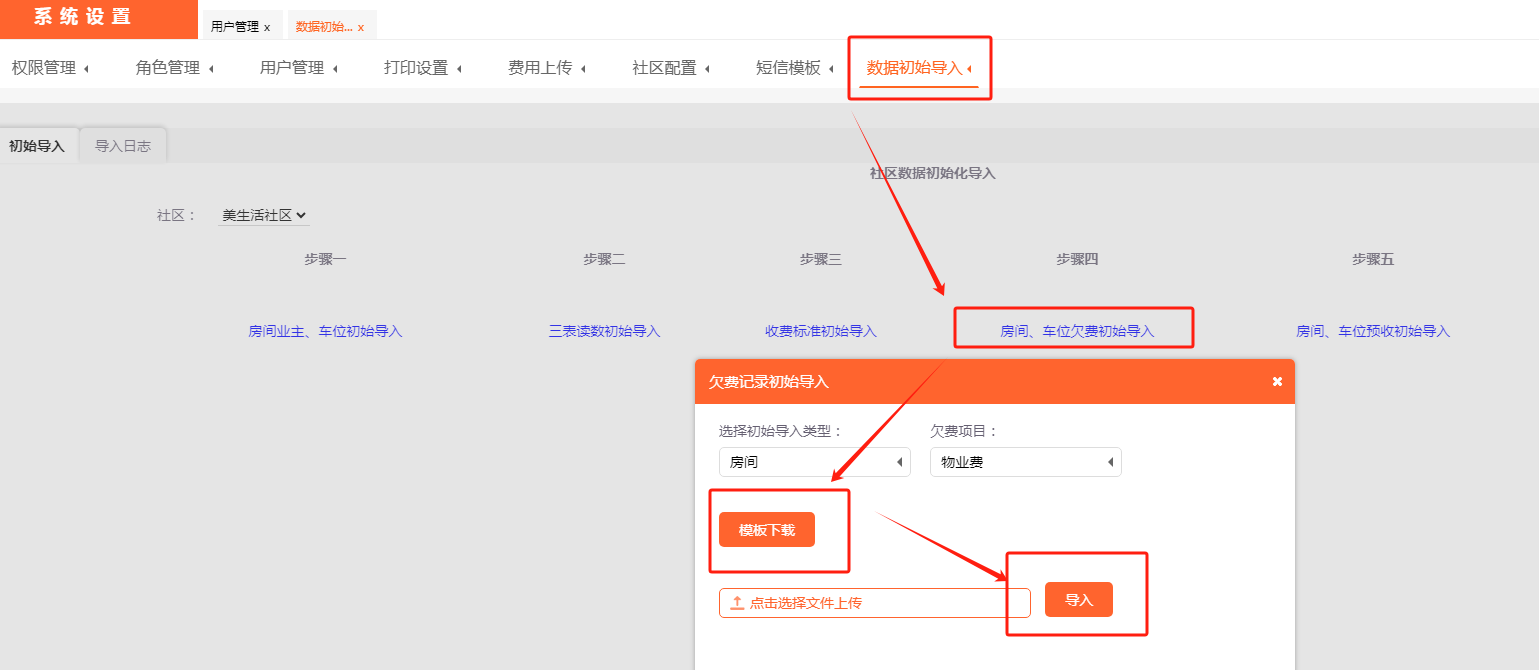Close the 用户管理 tab with x
Viewport: 1539px width, 670px height.
click(x=267, y=27)
